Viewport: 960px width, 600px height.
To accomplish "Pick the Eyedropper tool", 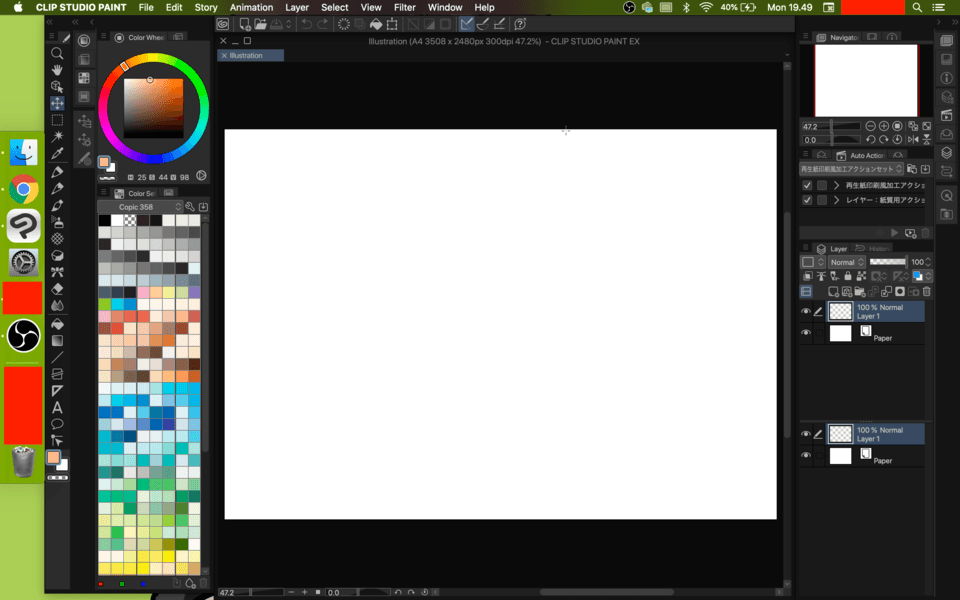I will (57, 154).
